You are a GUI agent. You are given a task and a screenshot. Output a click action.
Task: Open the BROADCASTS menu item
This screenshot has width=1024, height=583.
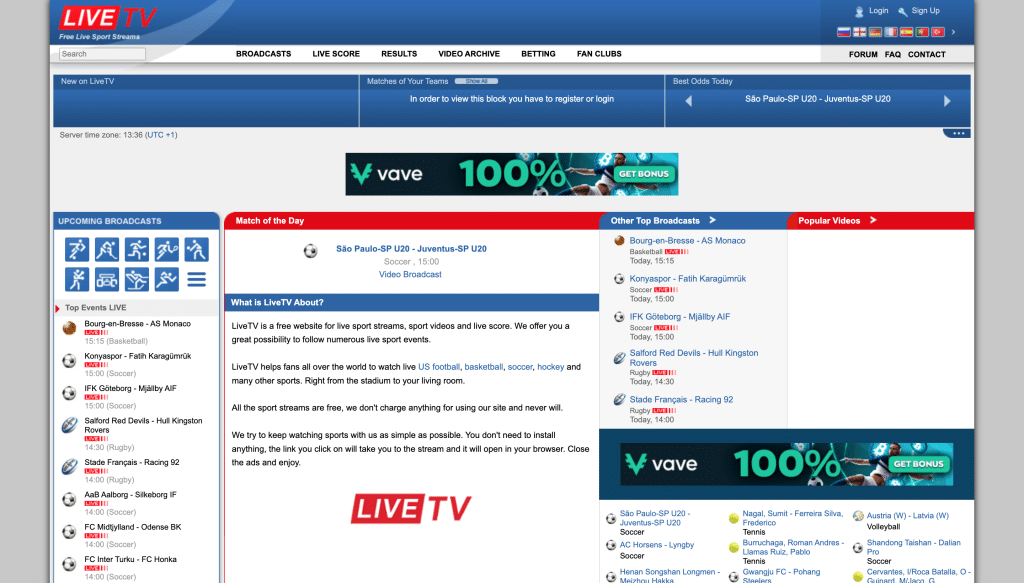click(x=264, y=54)
